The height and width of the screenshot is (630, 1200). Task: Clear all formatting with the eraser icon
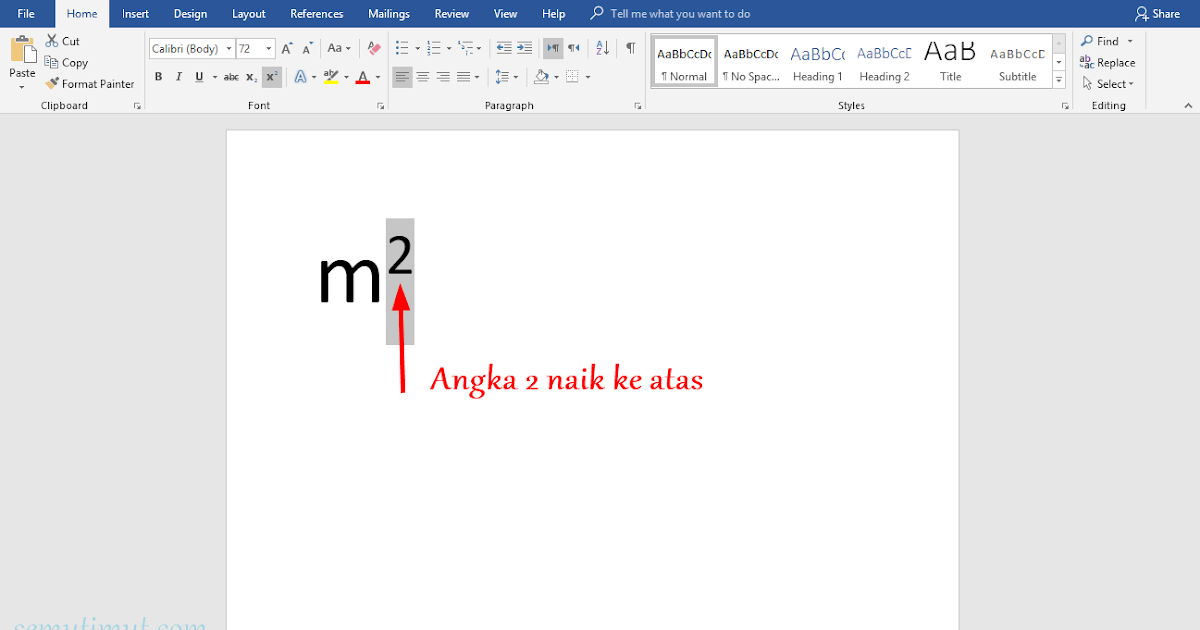(x=374, y=48)
